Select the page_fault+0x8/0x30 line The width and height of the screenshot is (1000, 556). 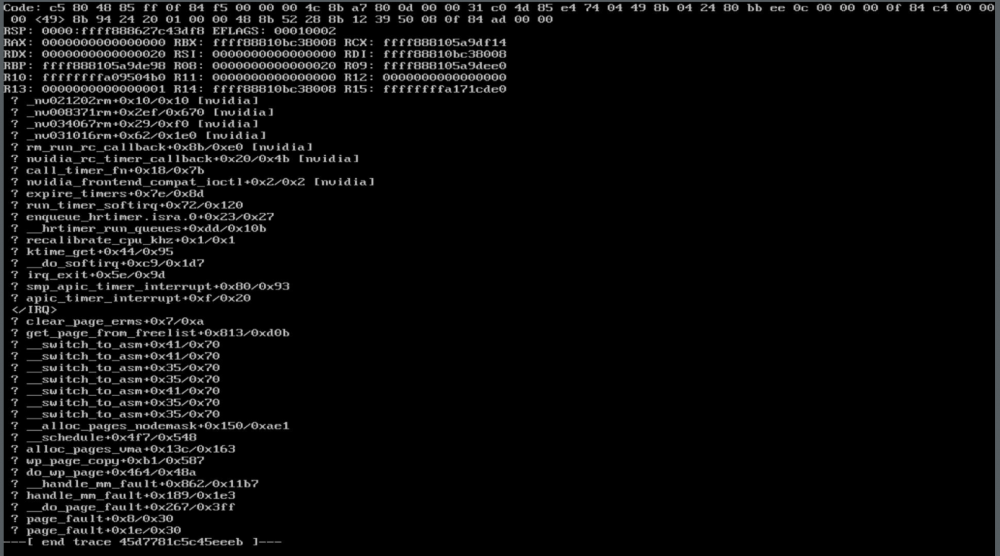point(92,518)
